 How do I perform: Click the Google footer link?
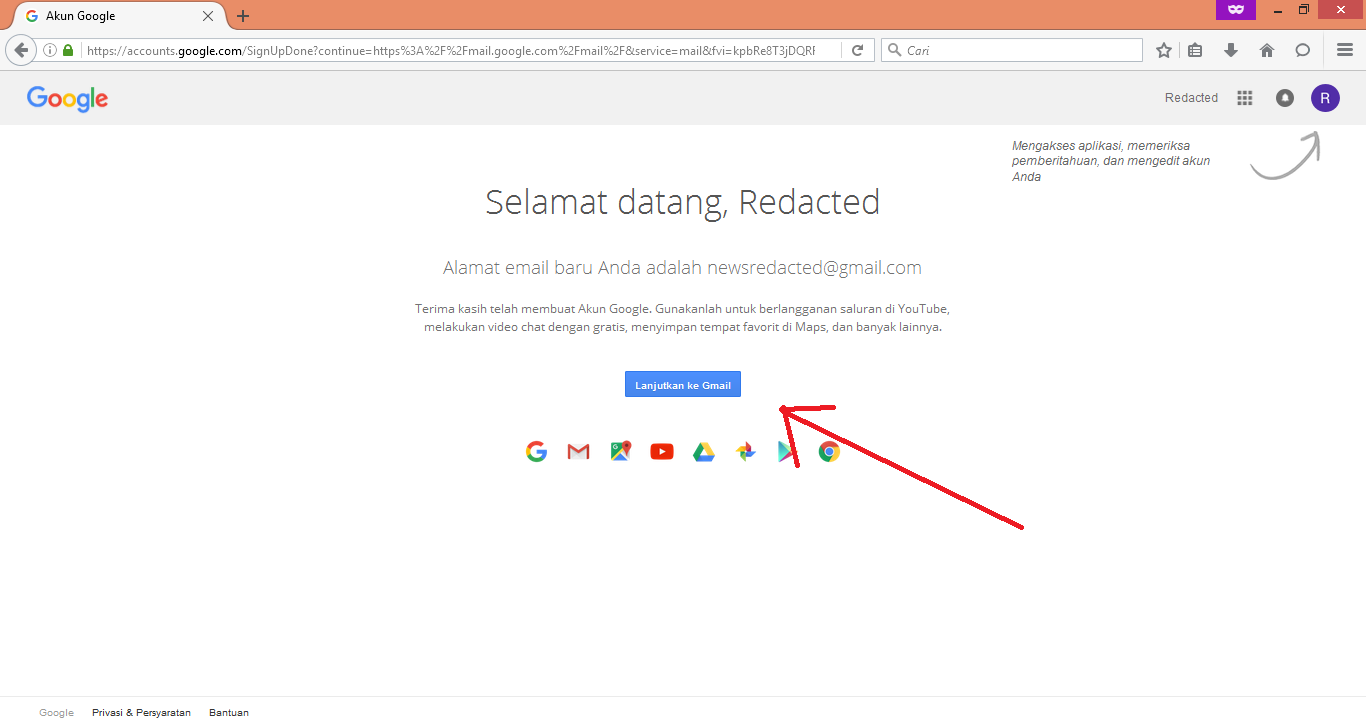[x=56, y=713]
